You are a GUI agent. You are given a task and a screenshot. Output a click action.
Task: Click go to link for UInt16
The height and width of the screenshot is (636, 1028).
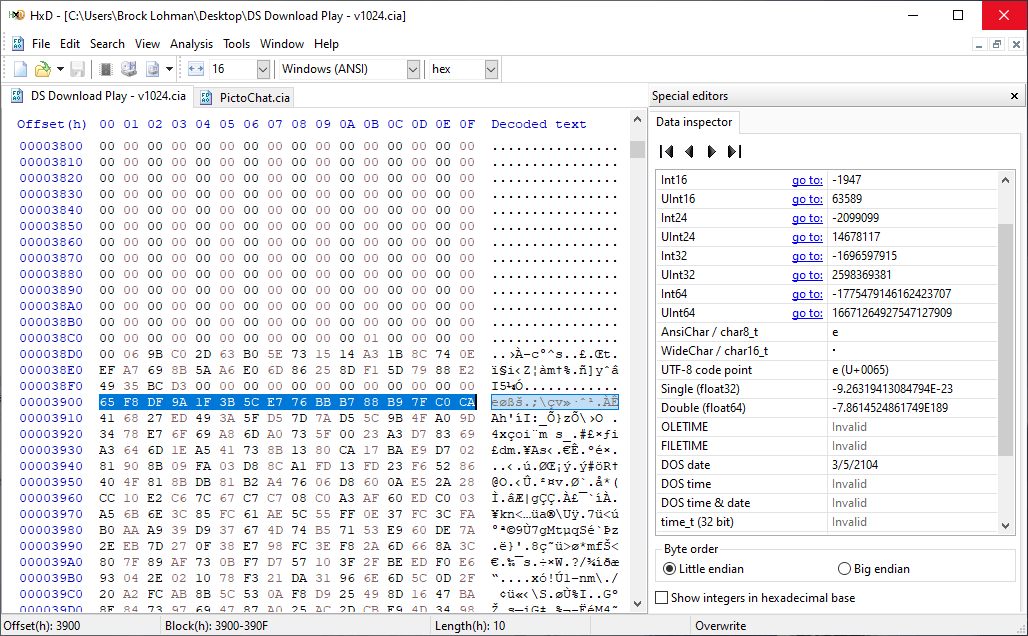coord(807,199)
